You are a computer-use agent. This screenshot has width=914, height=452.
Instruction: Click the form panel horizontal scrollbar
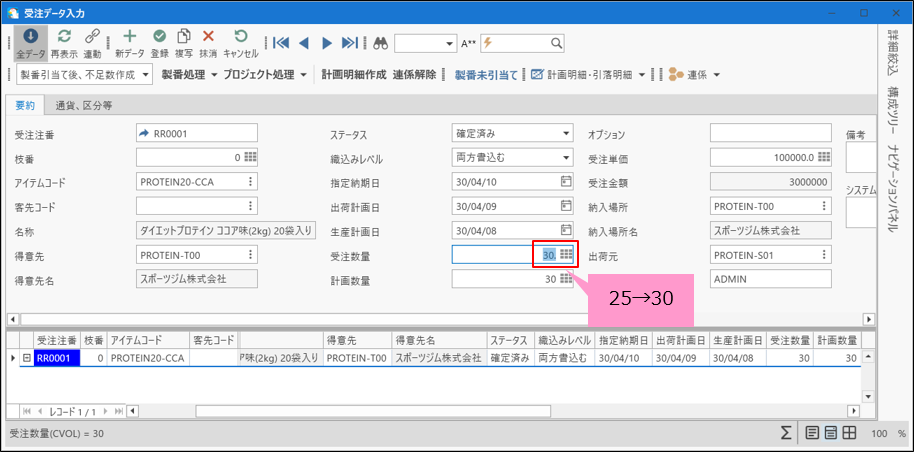point(441,319)
